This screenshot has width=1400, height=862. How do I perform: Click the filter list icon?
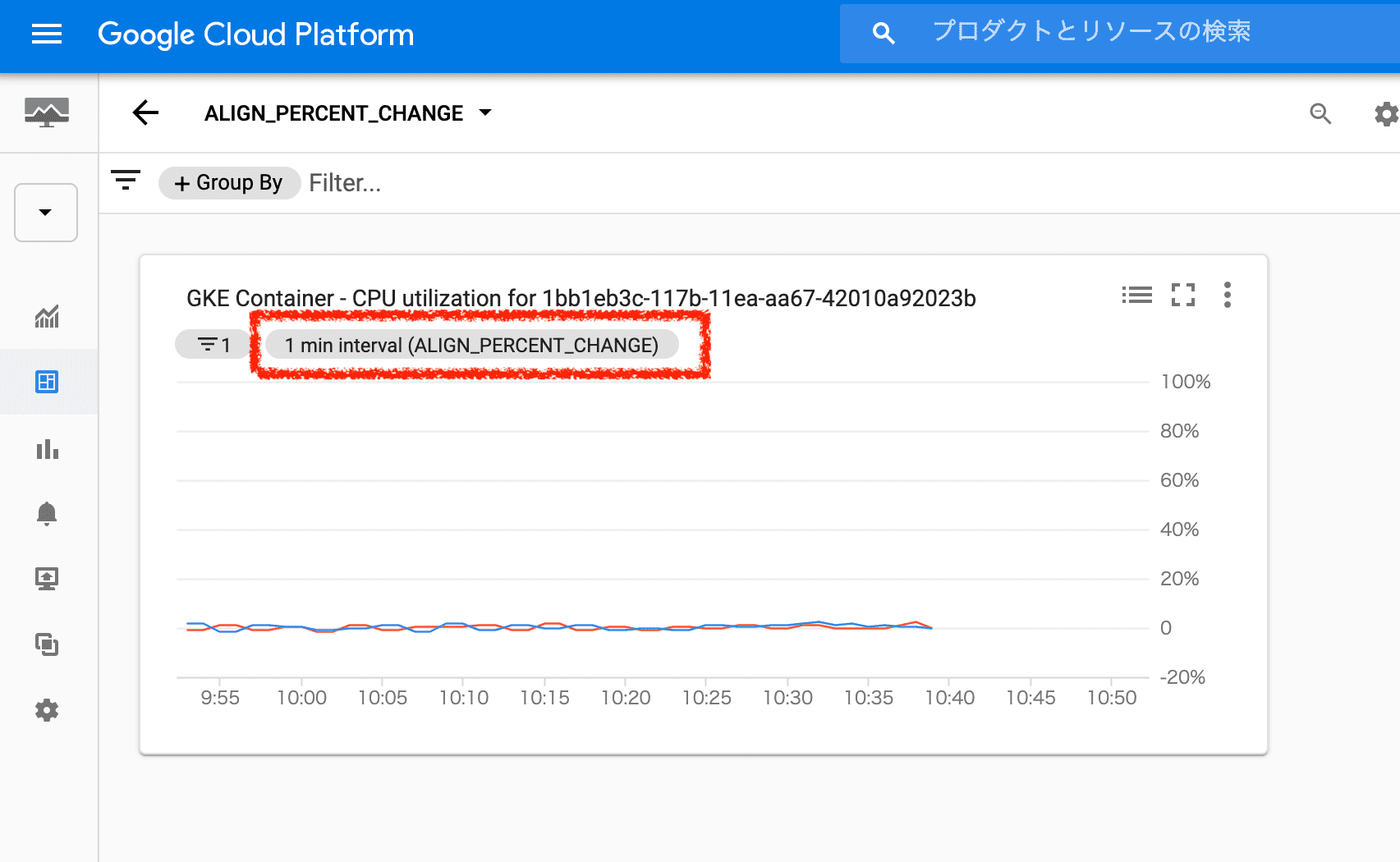(126, 181)
